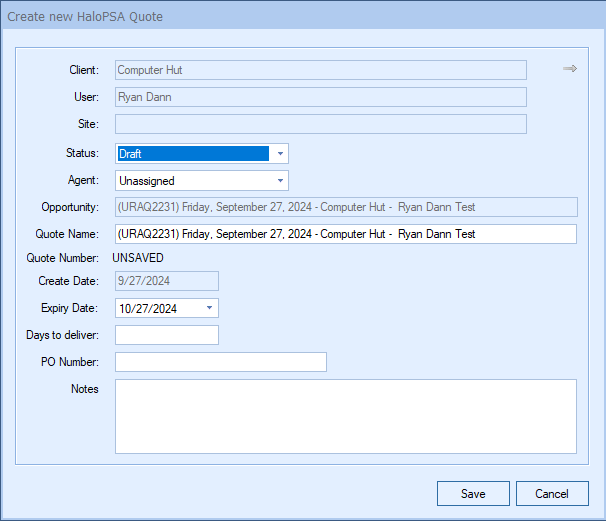Viewport: 606px width, 522px height.
Task: Click into the Quote Name field
Action: click(x=346, y=234)
